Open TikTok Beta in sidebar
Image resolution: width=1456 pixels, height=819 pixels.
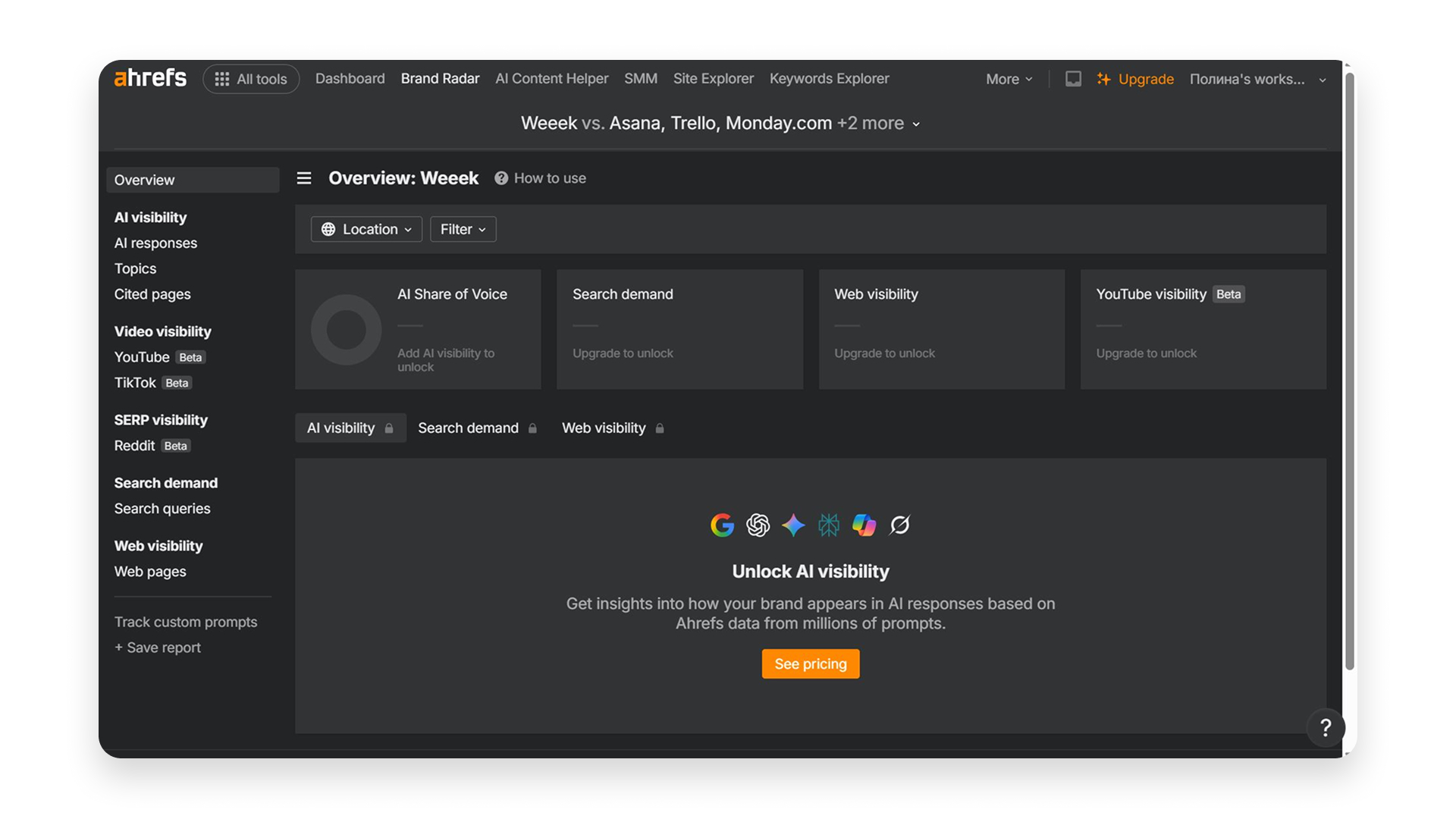click(x=153, y=383)
